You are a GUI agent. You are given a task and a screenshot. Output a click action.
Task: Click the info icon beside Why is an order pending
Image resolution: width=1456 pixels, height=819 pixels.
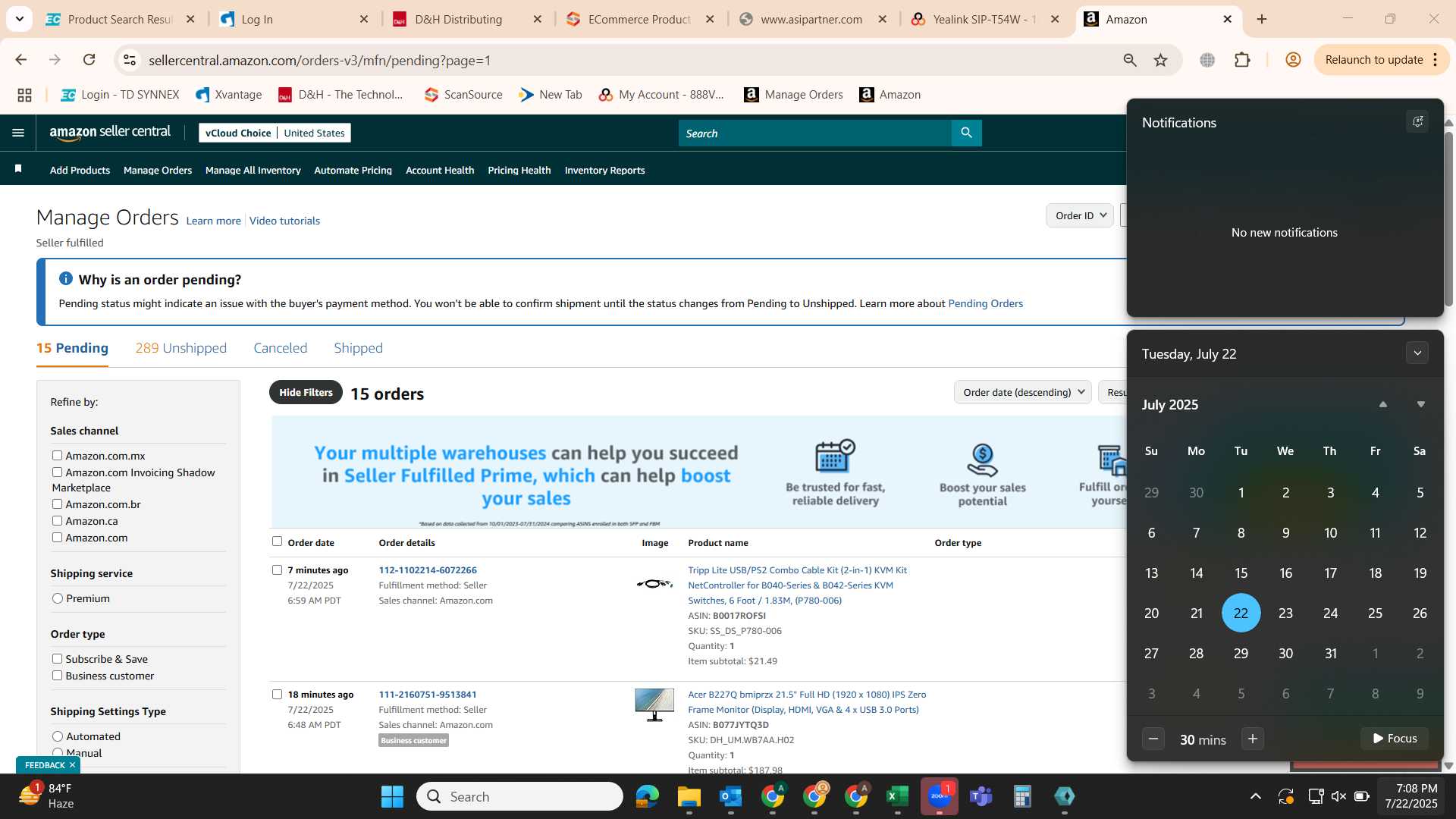click(x=66, y=278)
